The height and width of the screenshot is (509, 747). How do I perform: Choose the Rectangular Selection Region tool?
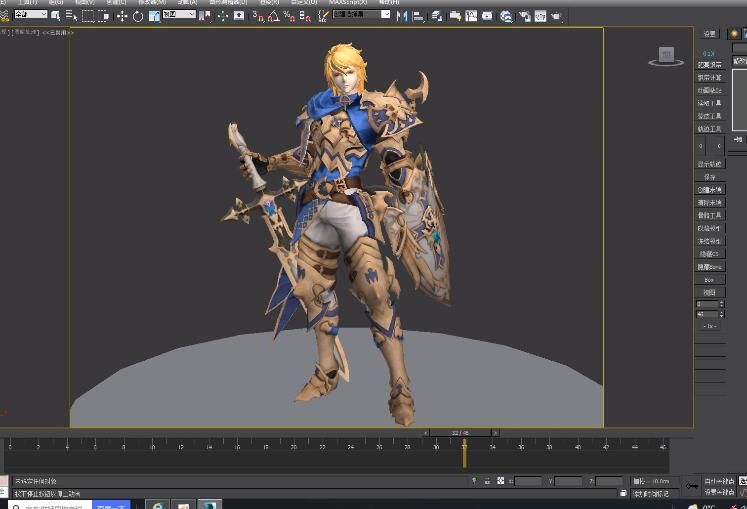(88, 16)
